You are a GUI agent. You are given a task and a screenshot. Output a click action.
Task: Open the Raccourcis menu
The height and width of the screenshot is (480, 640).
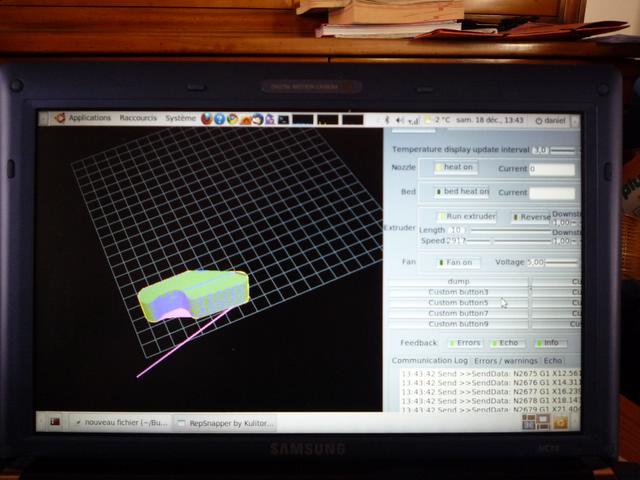[138, 118]
